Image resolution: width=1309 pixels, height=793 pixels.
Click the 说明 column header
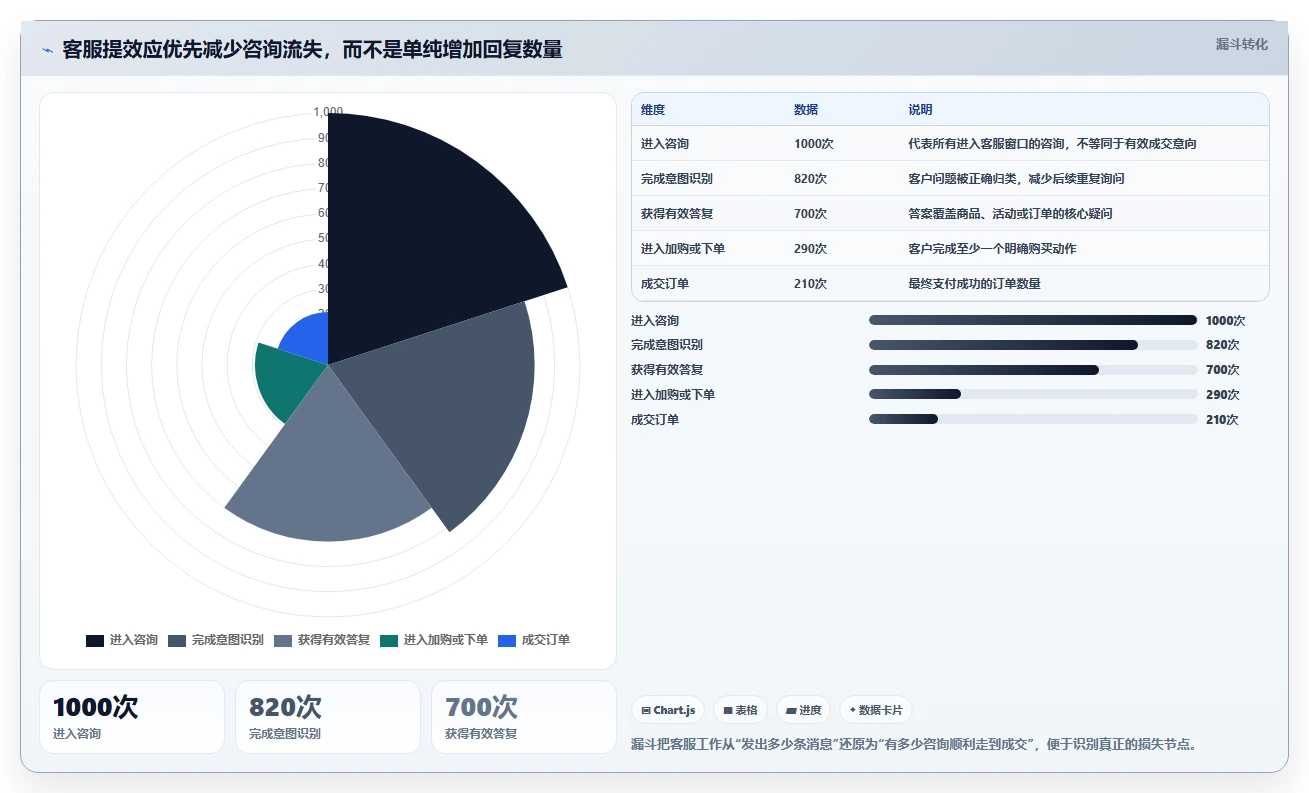(x=920, y=110)
